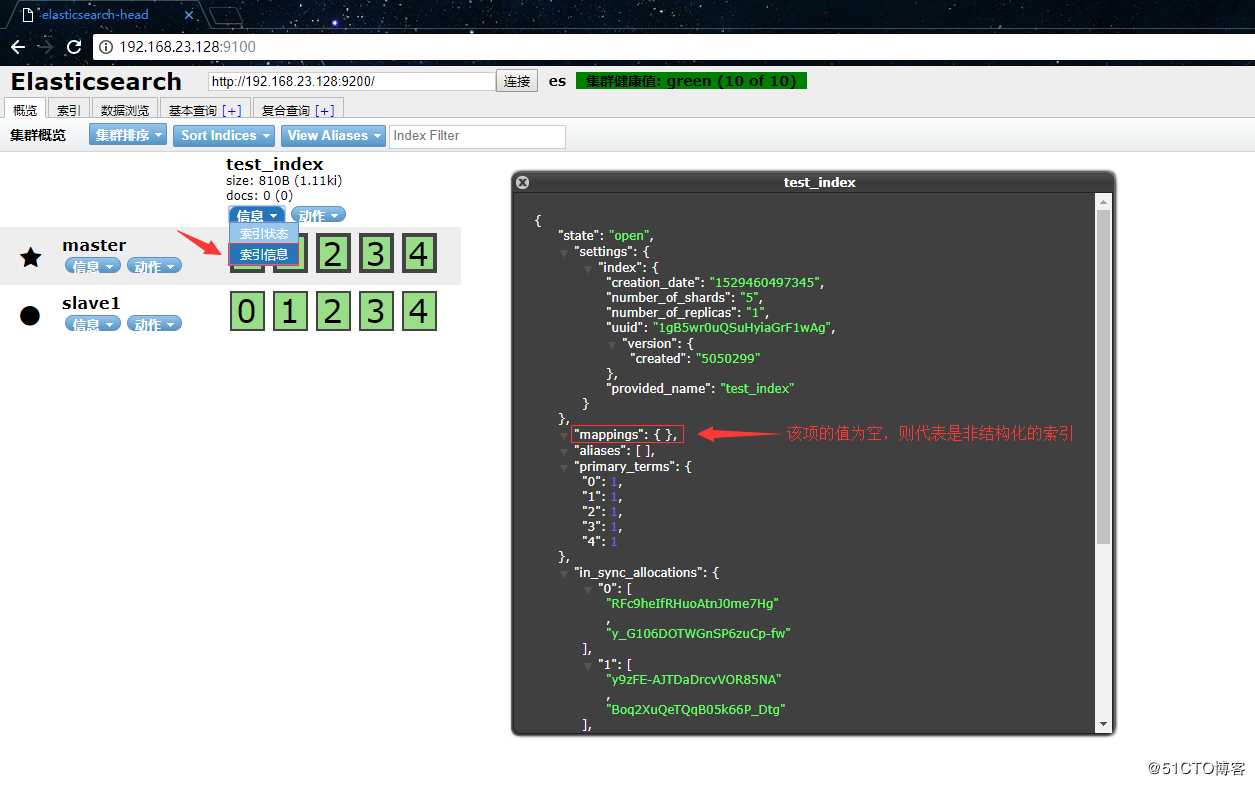Focus the Index Filter field
This screenshot has height=785, width=1255.
pyautogui.click(x=477, y=136)
